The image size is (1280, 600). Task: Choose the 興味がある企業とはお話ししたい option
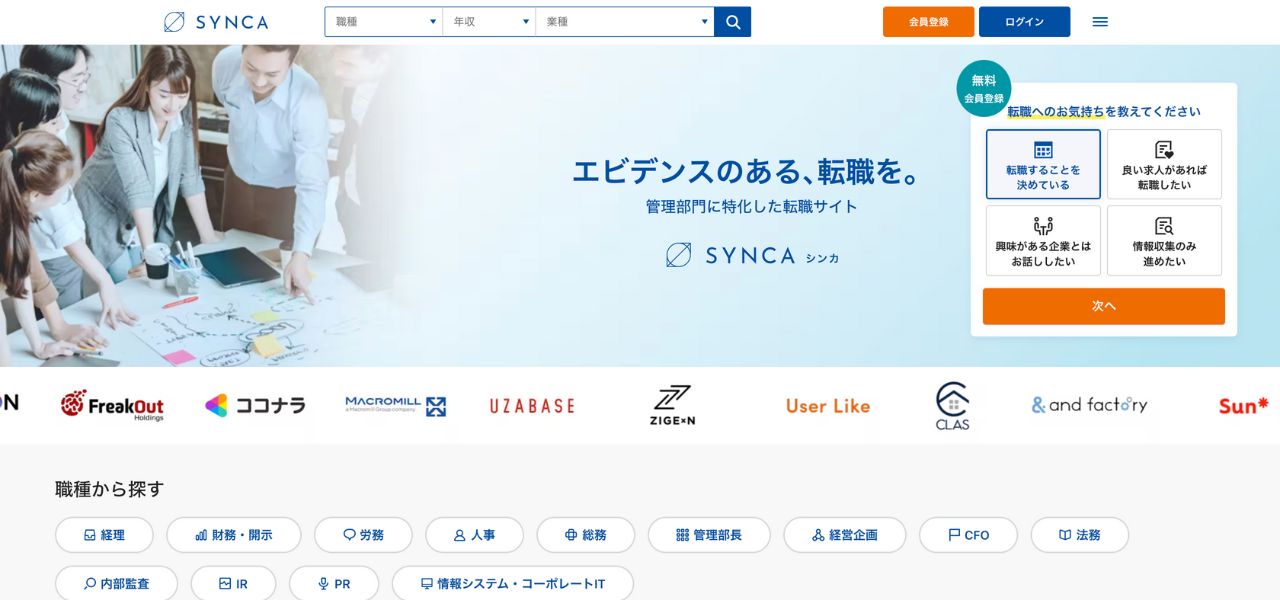(1043, 240)
